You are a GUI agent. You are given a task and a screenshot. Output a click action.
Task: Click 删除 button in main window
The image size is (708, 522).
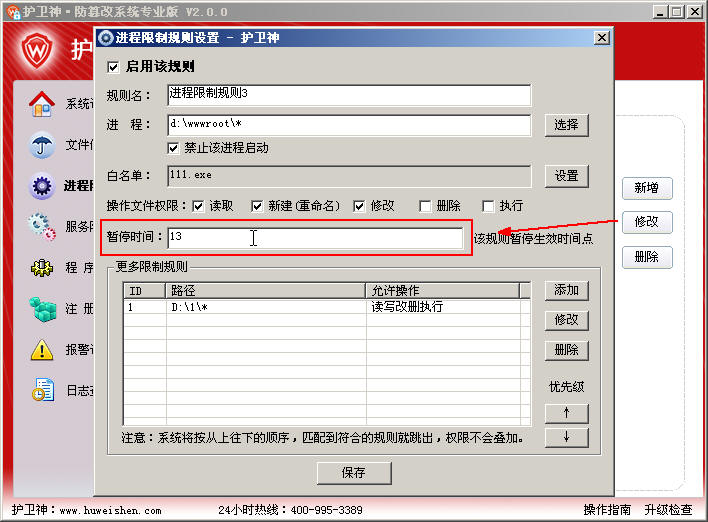(647, 257)
